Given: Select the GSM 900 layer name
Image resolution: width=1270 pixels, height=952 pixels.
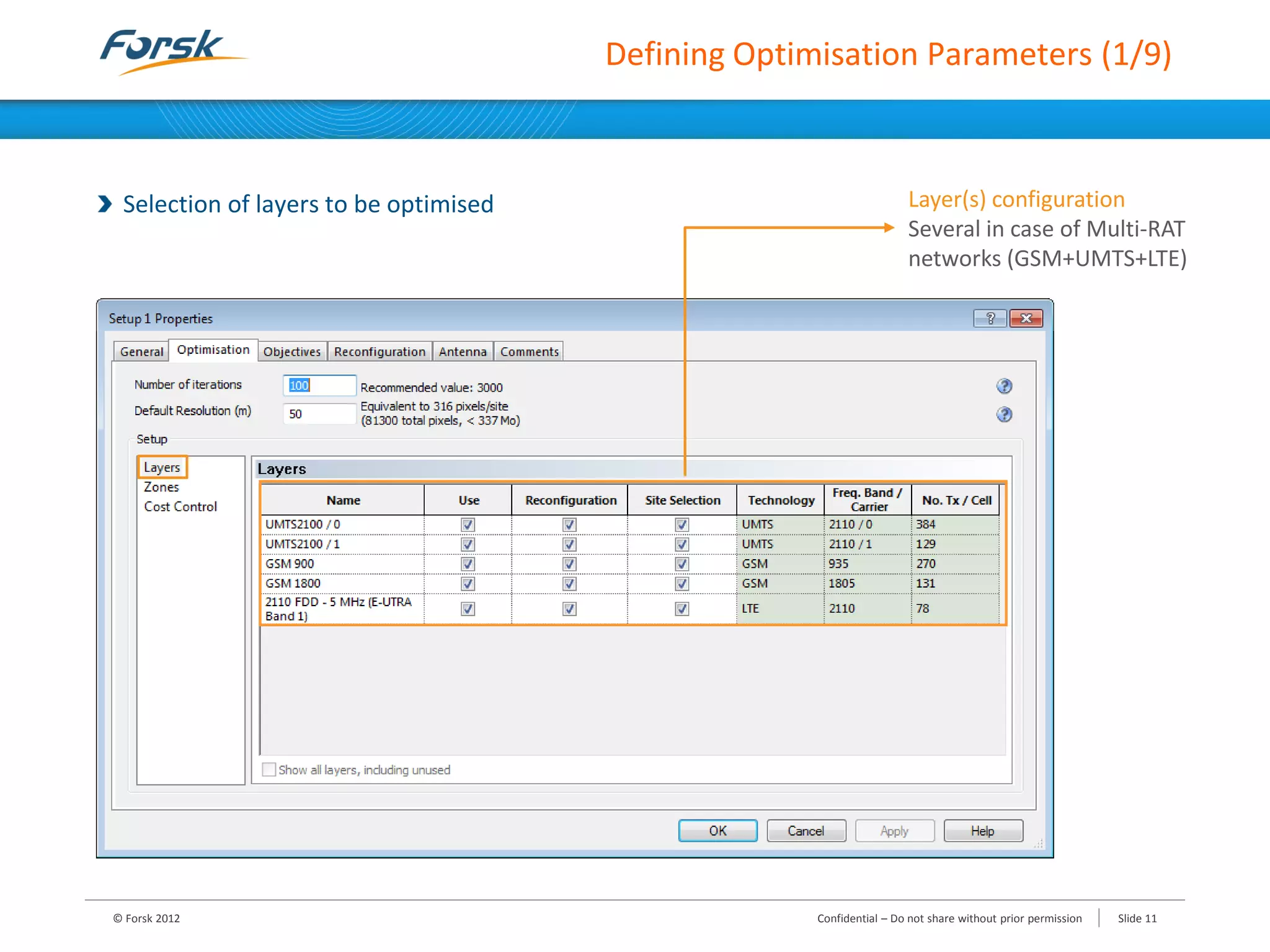Looking at the screenshot, I should click(342, 564).
